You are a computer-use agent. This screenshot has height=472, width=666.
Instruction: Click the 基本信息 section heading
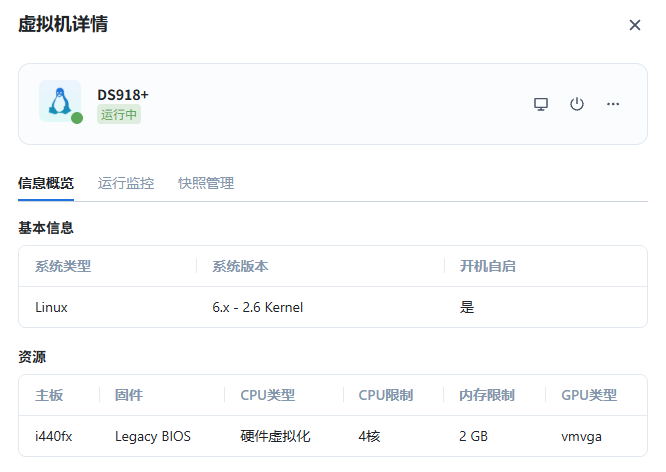tap(46, 228)
